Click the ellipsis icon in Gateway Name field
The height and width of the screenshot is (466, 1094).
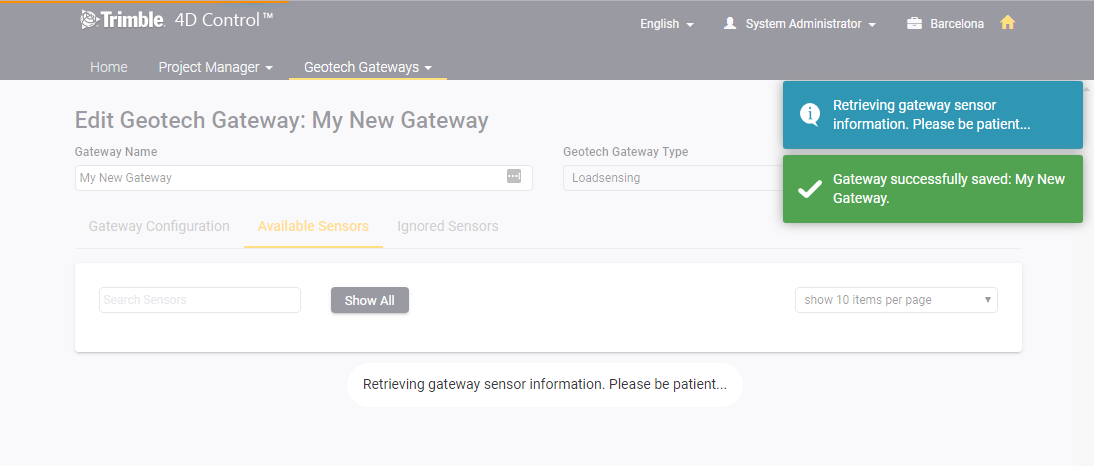point(514,176)
